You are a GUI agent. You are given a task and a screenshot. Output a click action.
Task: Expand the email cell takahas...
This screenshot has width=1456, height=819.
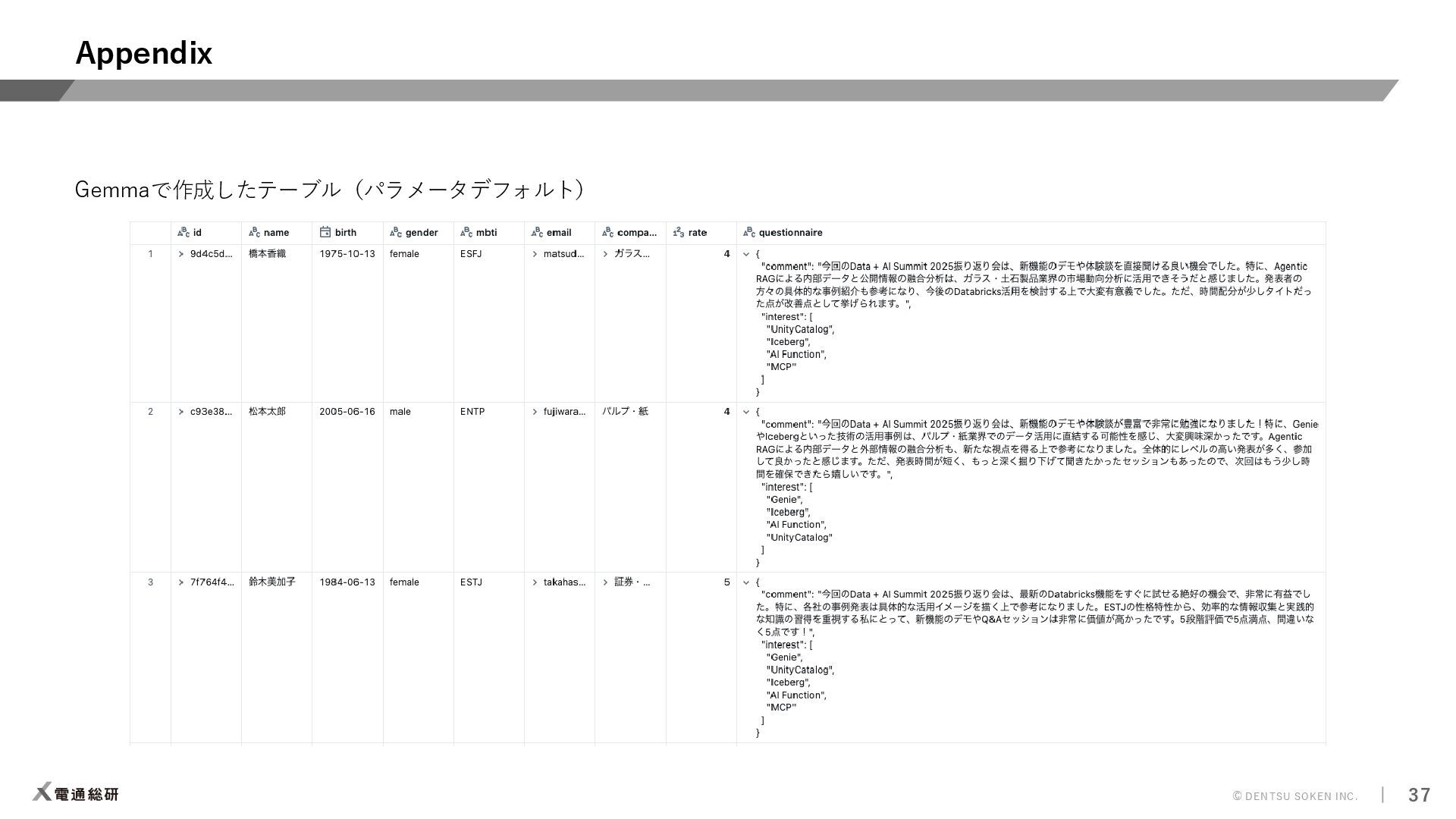coord(535,582)
